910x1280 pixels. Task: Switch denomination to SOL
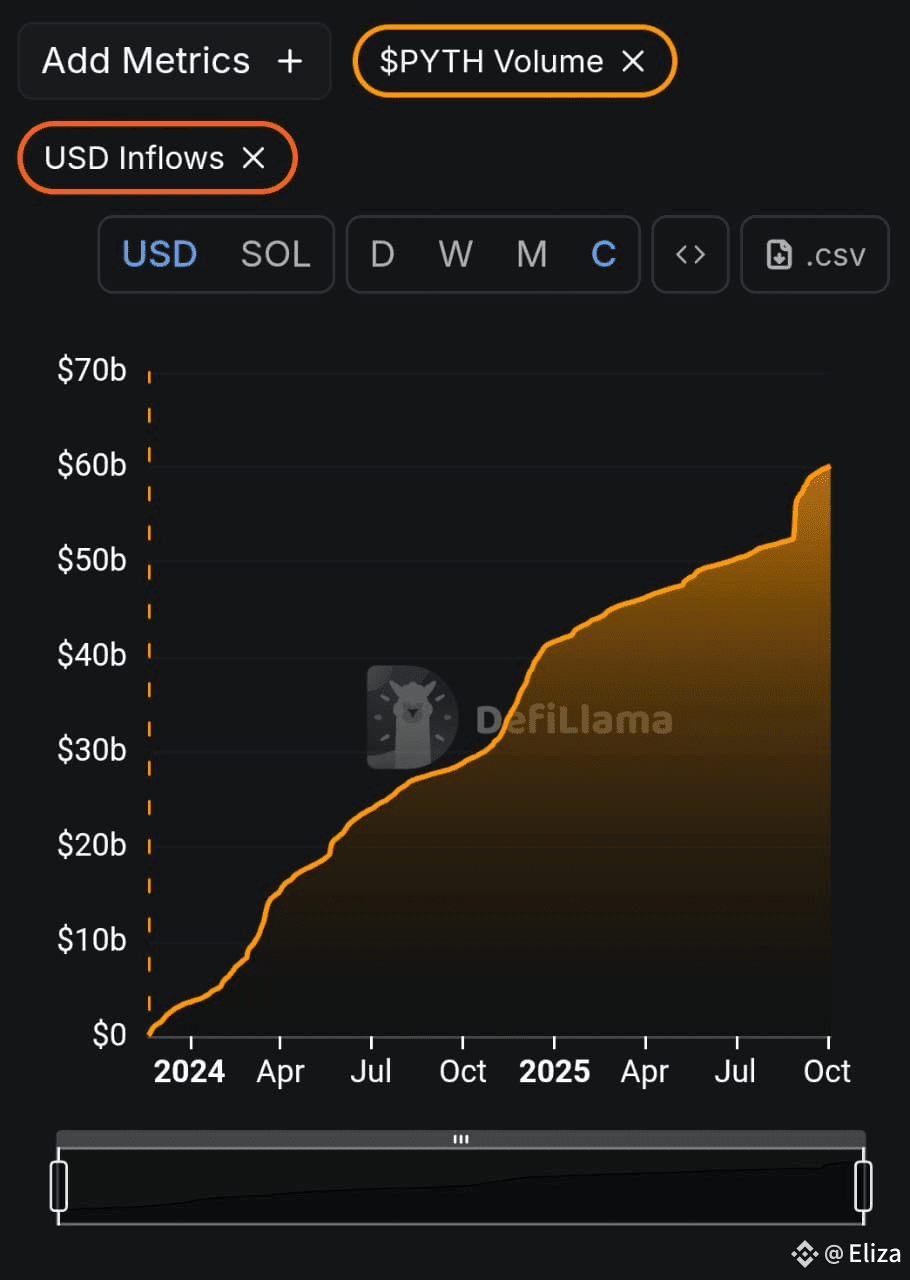(276, 254)
